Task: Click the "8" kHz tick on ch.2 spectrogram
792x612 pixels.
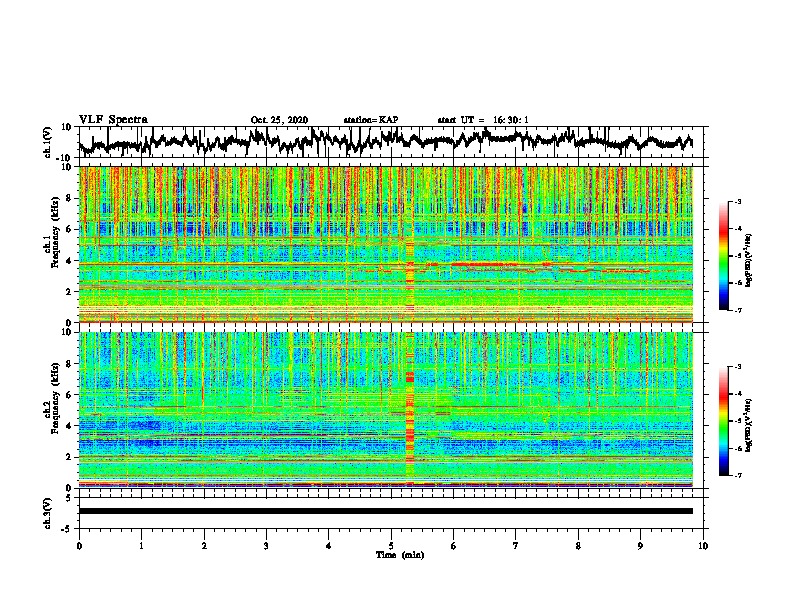Action: (69, 364)
